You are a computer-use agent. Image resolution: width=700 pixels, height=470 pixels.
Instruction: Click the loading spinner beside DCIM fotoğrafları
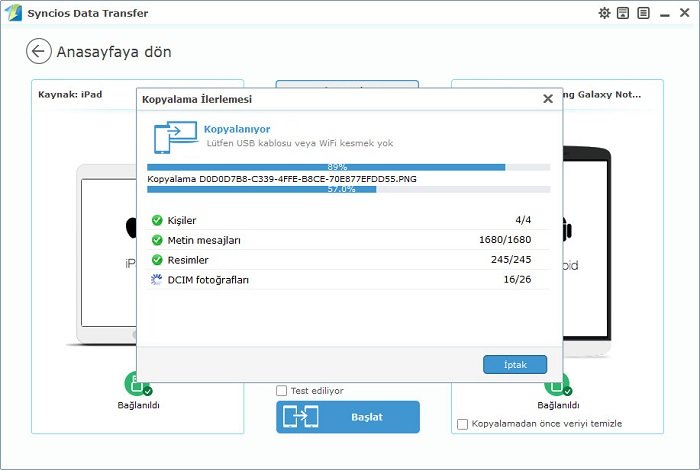tap(156, 279)
